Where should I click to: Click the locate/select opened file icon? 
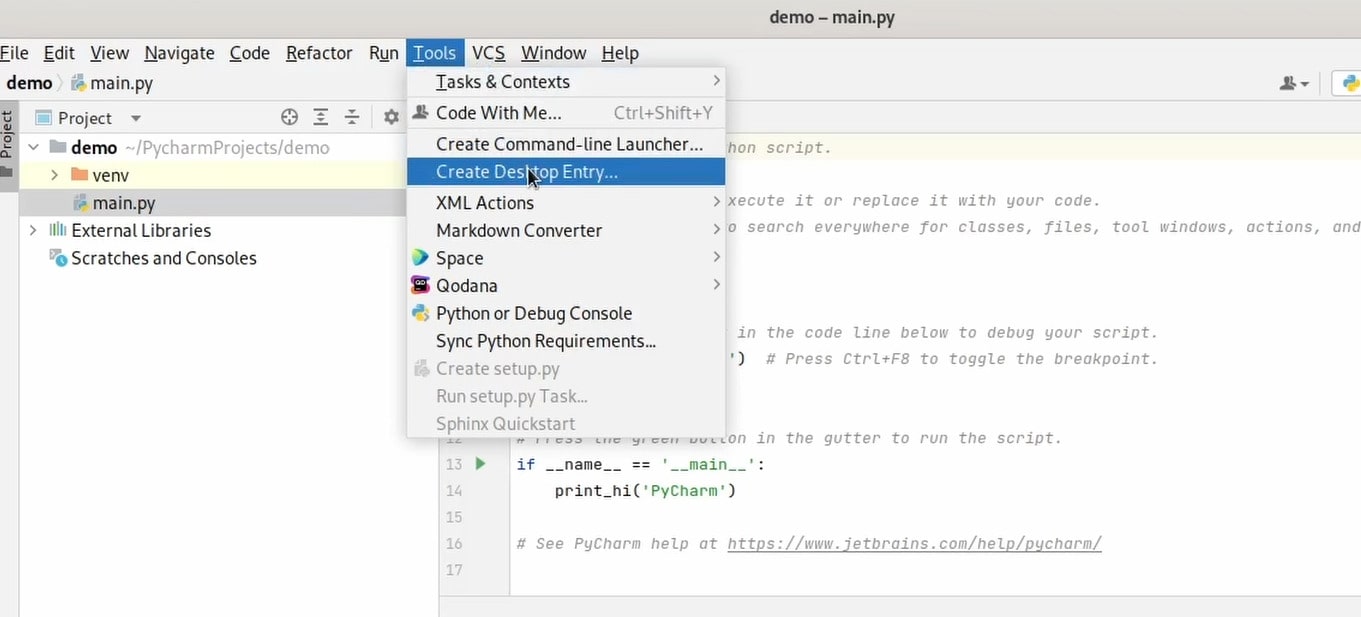click(x=290, y=117)
